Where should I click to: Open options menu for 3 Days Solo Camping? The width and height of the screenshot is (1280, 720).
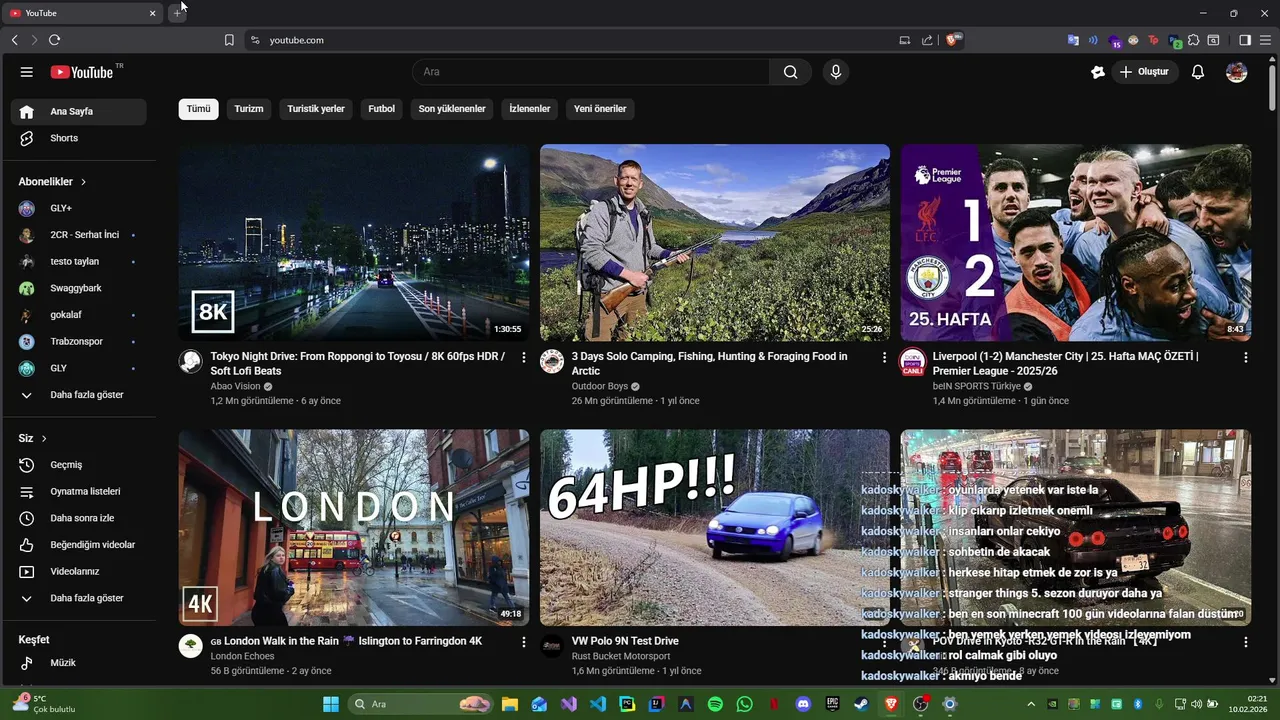(x=884, y=357)
